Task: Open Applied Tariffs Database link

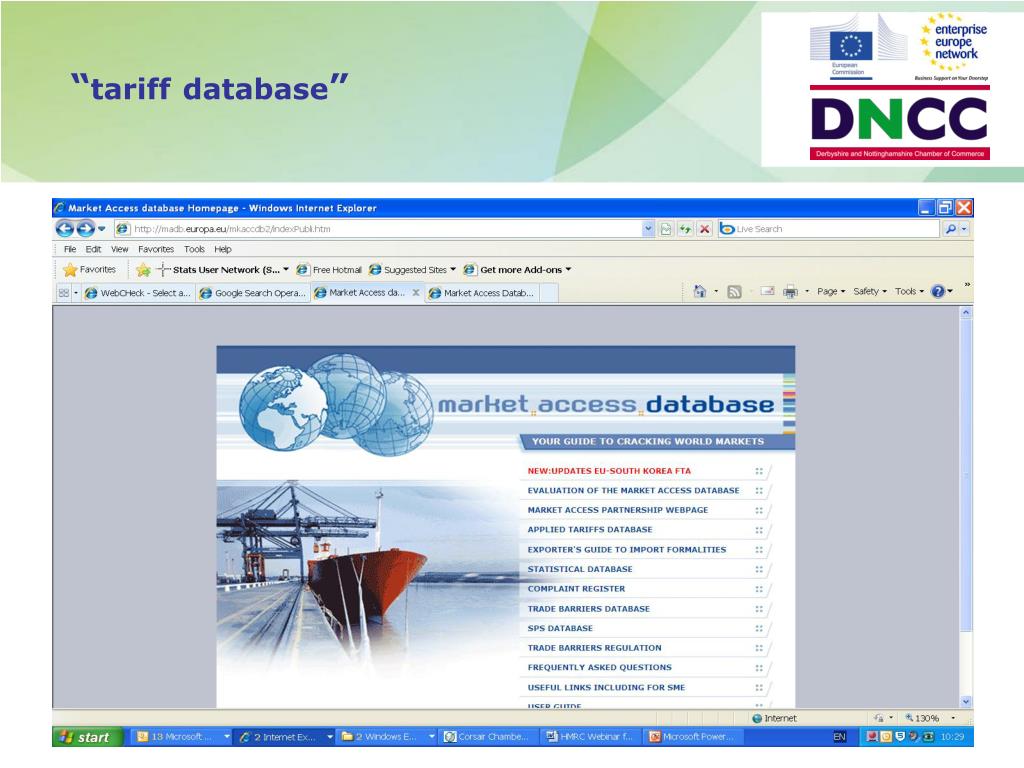Action: click(x=590, y=530)
